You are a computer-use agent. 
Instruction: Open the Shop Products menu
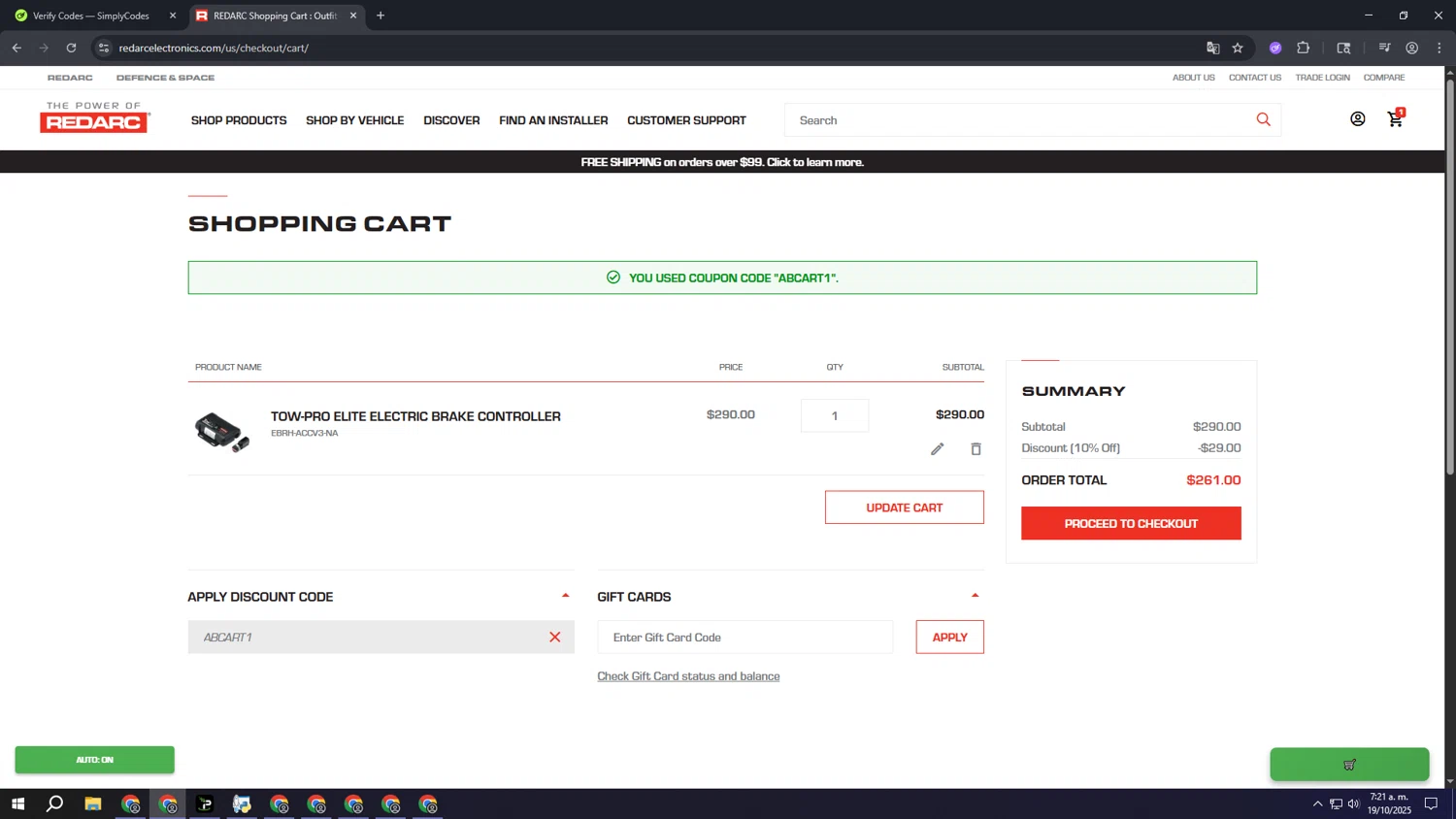pyautogui.click(x=239, y=120)
